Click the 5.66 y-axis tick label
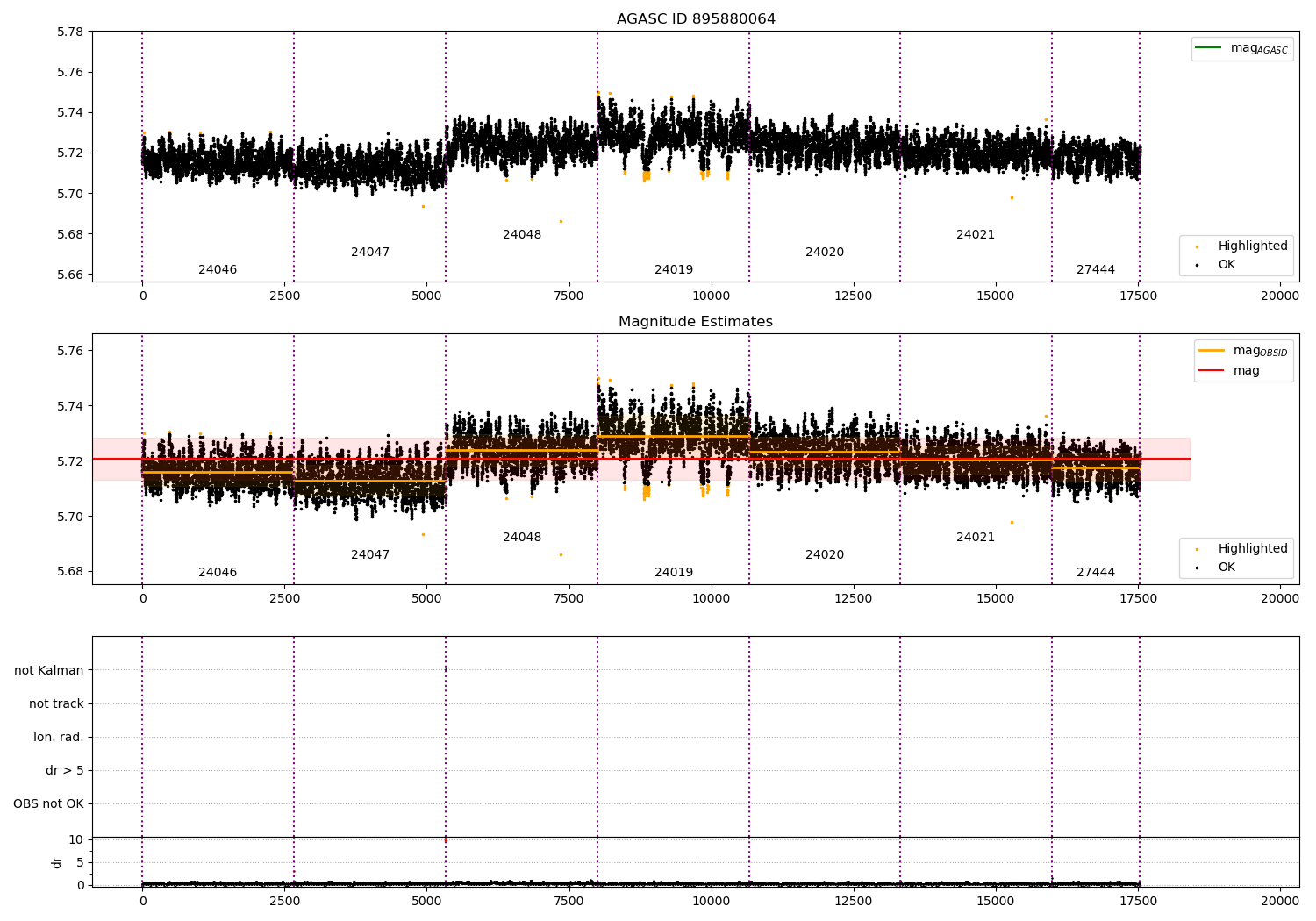This screenshot has width=1316, height=921. click(x=69, y=275)
